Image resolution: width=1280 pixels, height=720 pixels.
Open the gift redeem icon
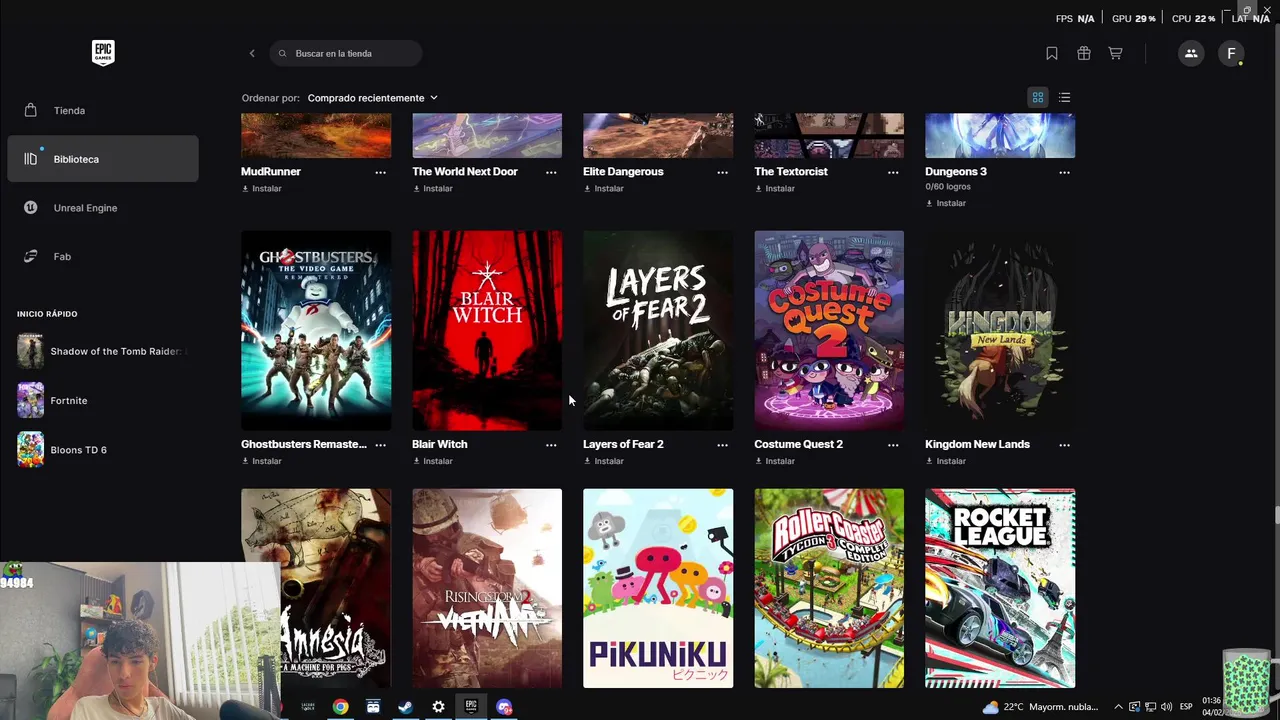[x=1084, y=53]
